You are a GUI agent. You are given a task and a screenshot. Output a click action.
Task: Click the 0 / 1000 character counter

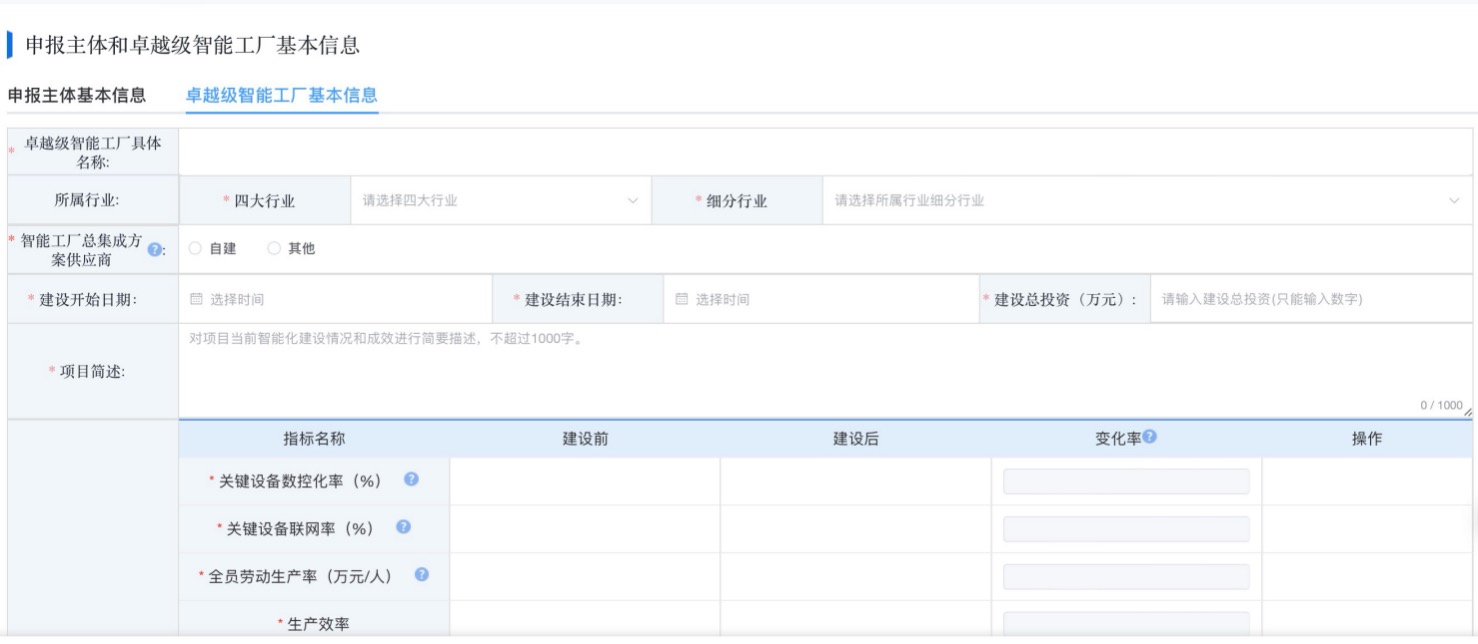(x=1441, y=405)
